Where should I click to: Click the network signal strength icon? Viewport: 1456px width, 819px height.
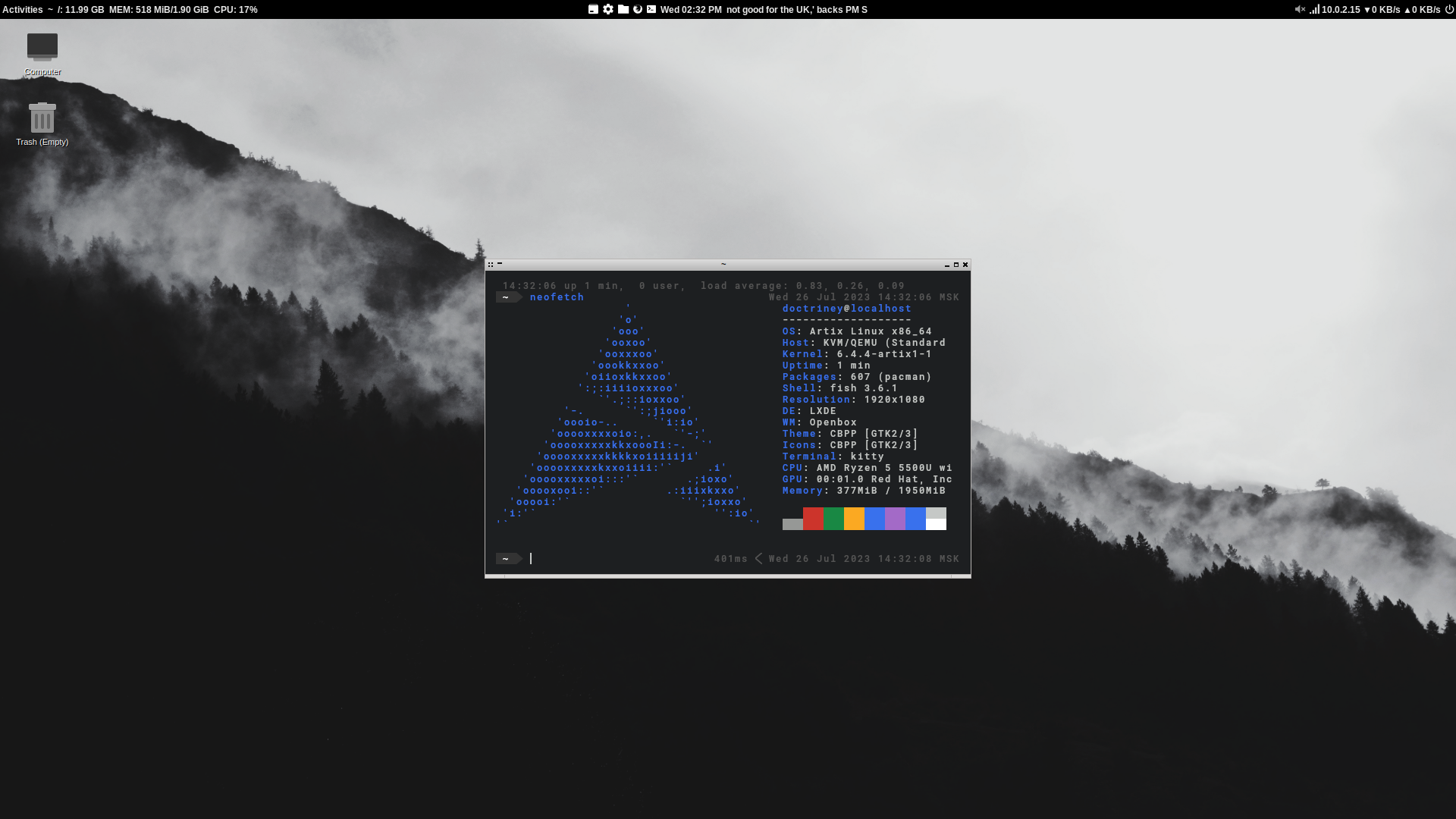(x=1314, y=9)
